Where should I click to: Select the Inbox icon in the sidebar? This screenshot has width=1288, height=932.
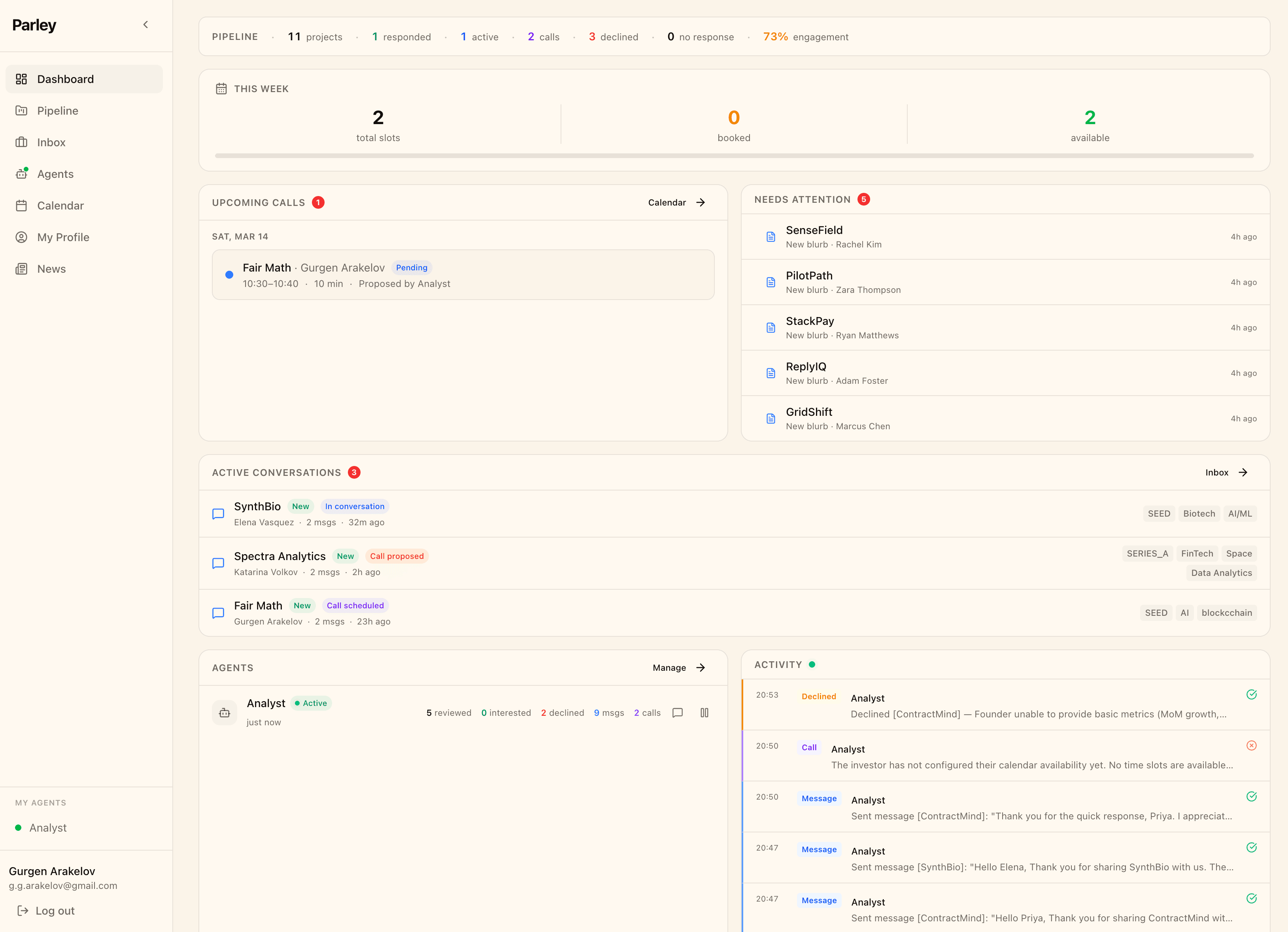22,142
